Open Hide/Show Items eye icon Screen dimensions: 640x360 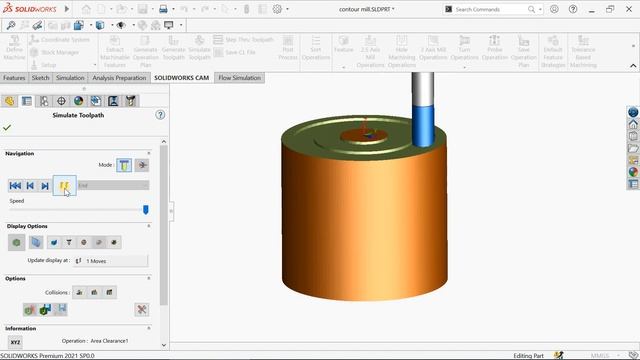(x=121, y=25)
